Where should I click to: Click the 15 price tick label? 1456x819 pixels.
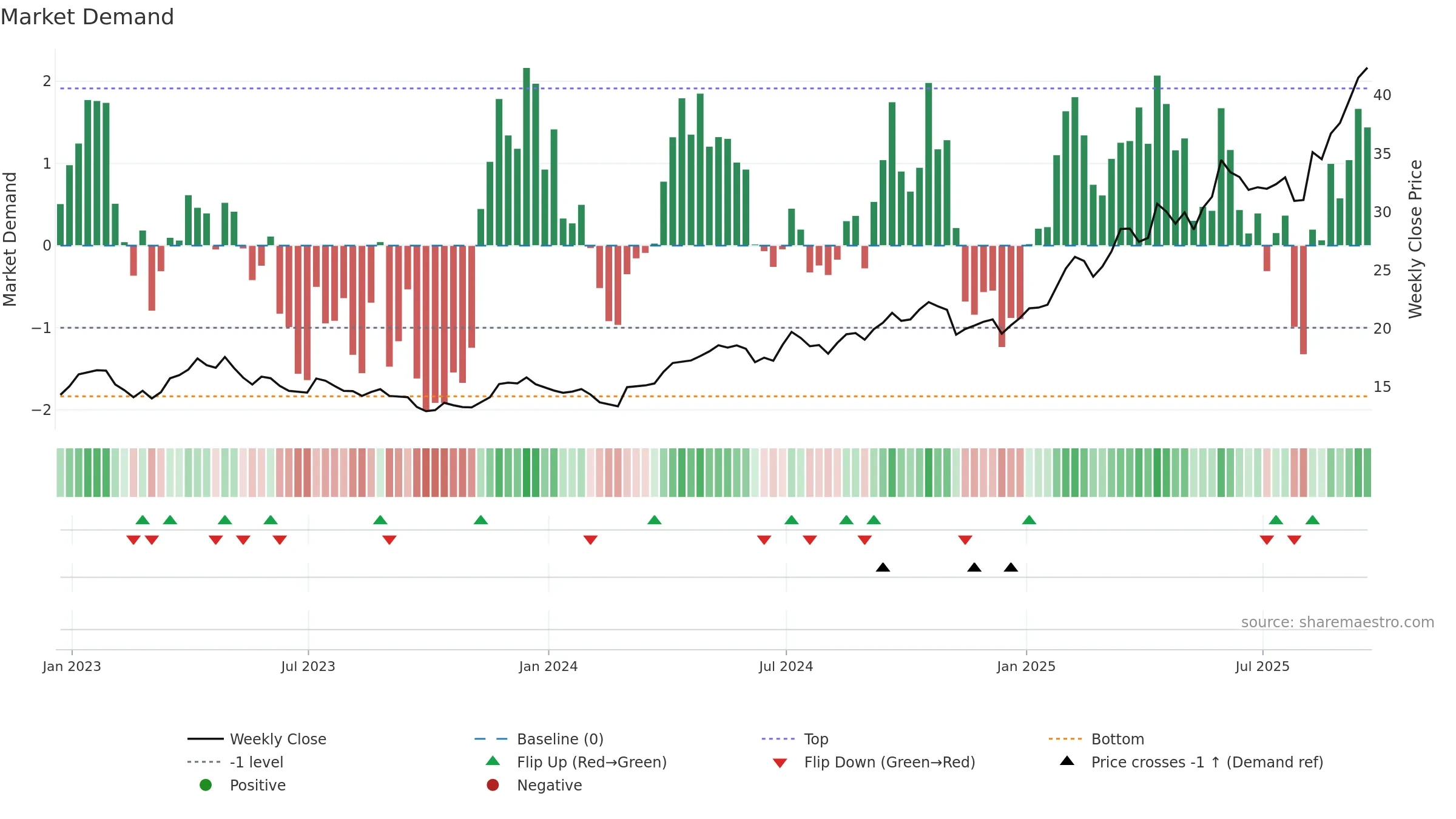point(1383,387)
